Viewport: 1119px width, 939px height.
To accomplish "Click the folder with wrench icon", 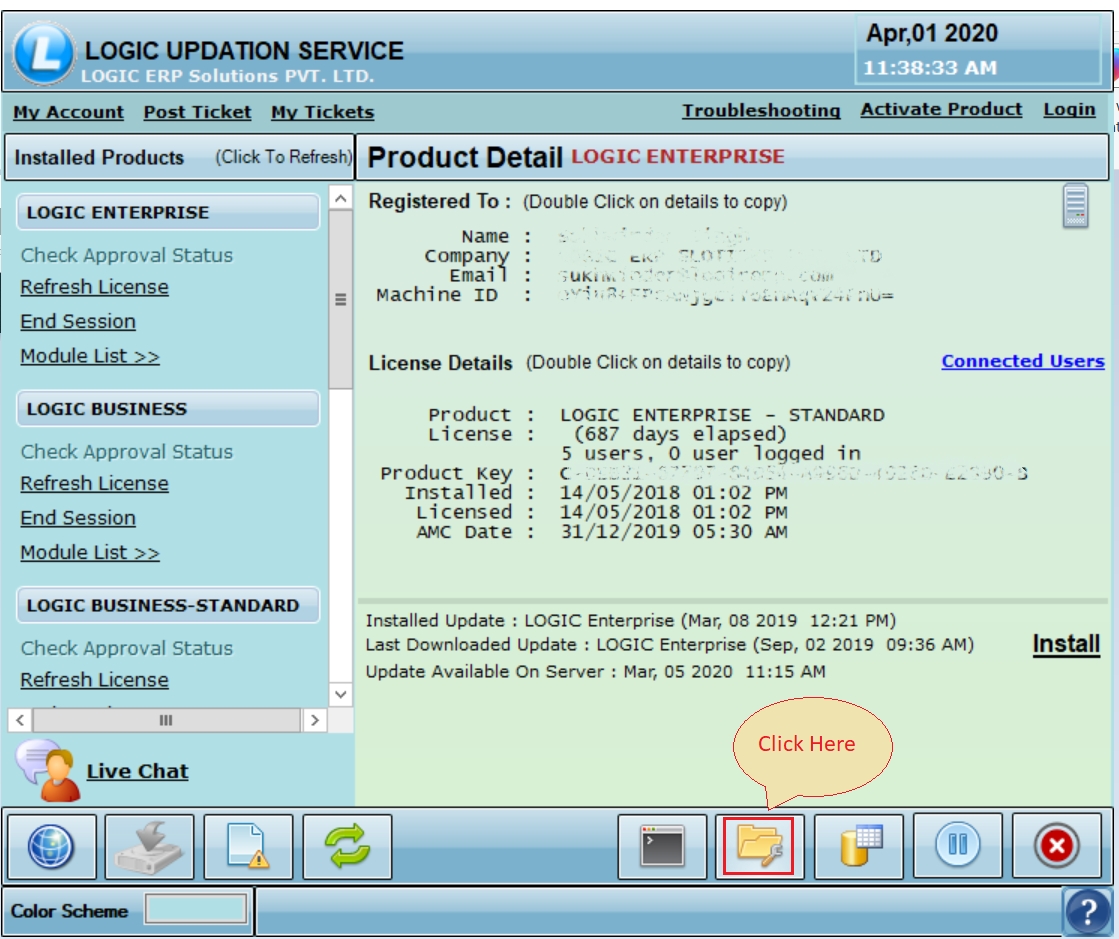I will pyautogui.click(x=759, y=847).
